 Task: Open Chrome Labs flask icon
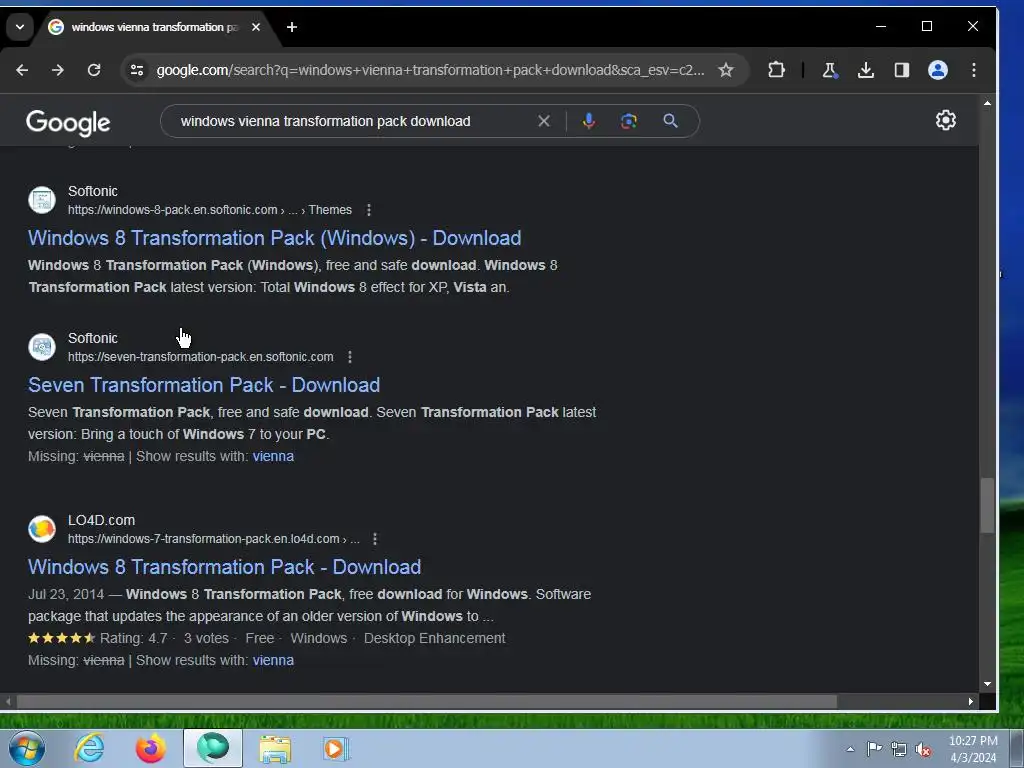(x=829, y=70)
